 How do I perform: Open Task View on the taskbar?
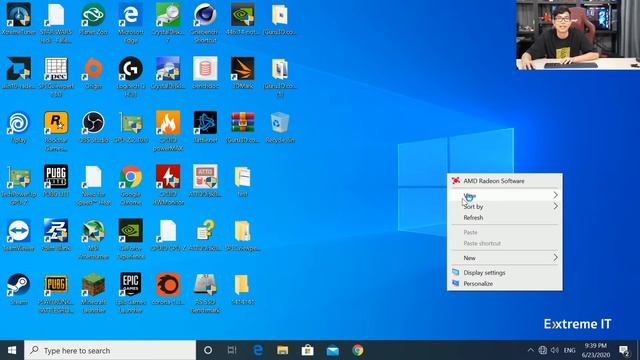coord(232,350)
